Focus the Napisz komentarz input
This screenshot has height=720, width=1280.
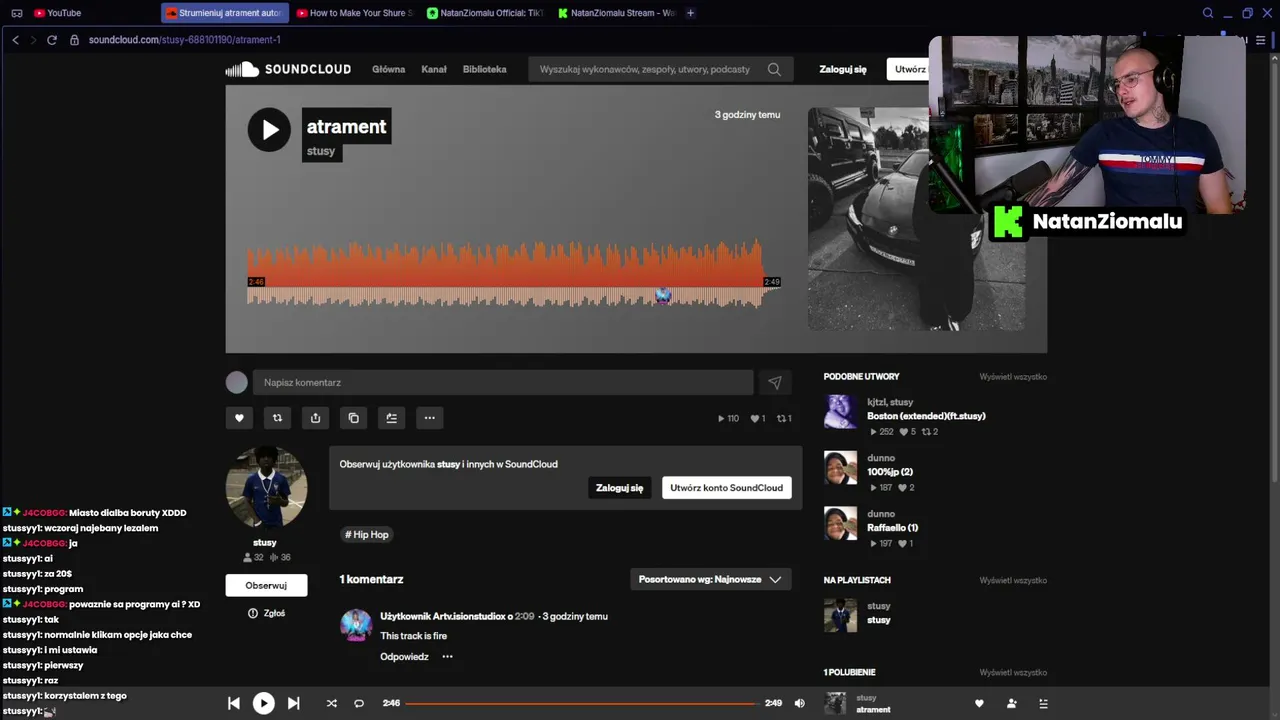(x=503, y=382)
